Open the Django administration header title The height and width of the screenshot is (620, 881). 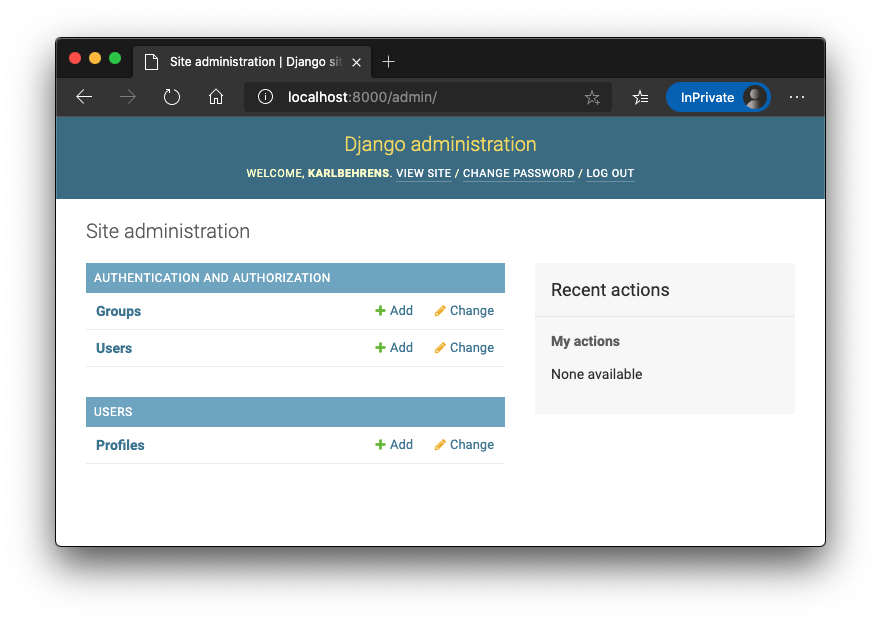pos(440,144)
